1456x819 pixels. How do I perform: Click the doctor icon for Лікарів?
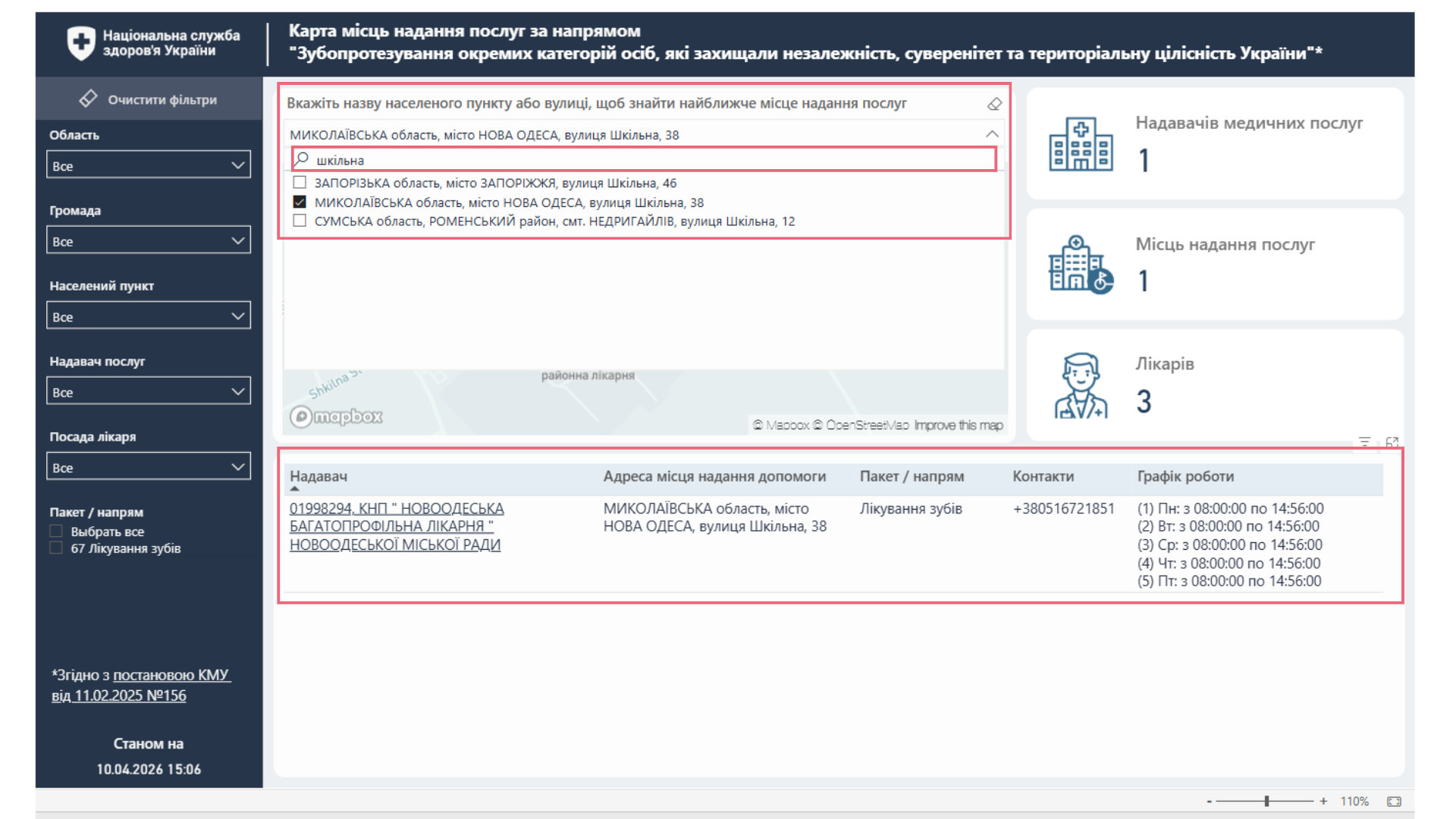(1081, 385)
